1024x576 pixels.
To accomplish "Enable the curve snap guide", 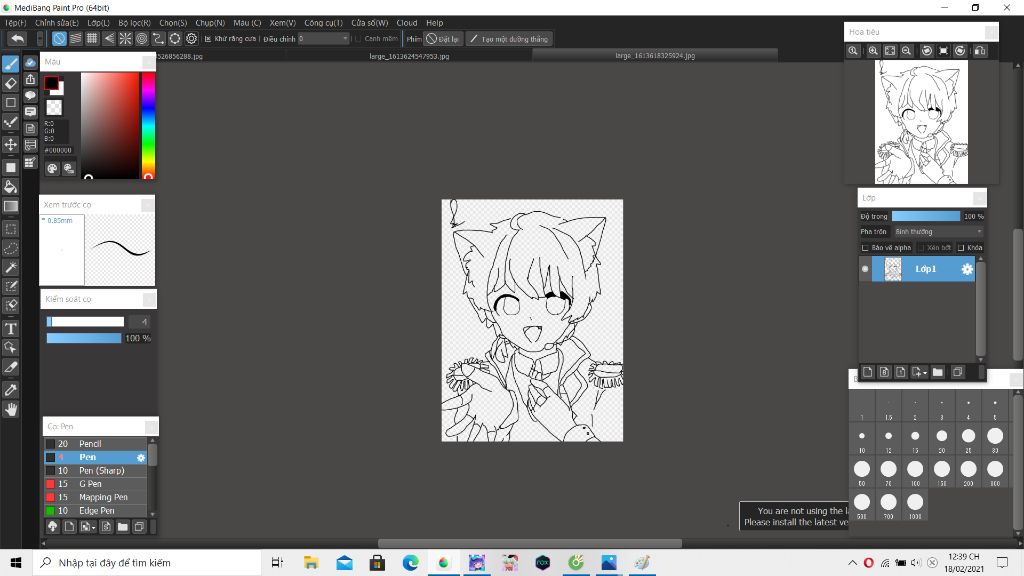I will click(x=158, y=39).
